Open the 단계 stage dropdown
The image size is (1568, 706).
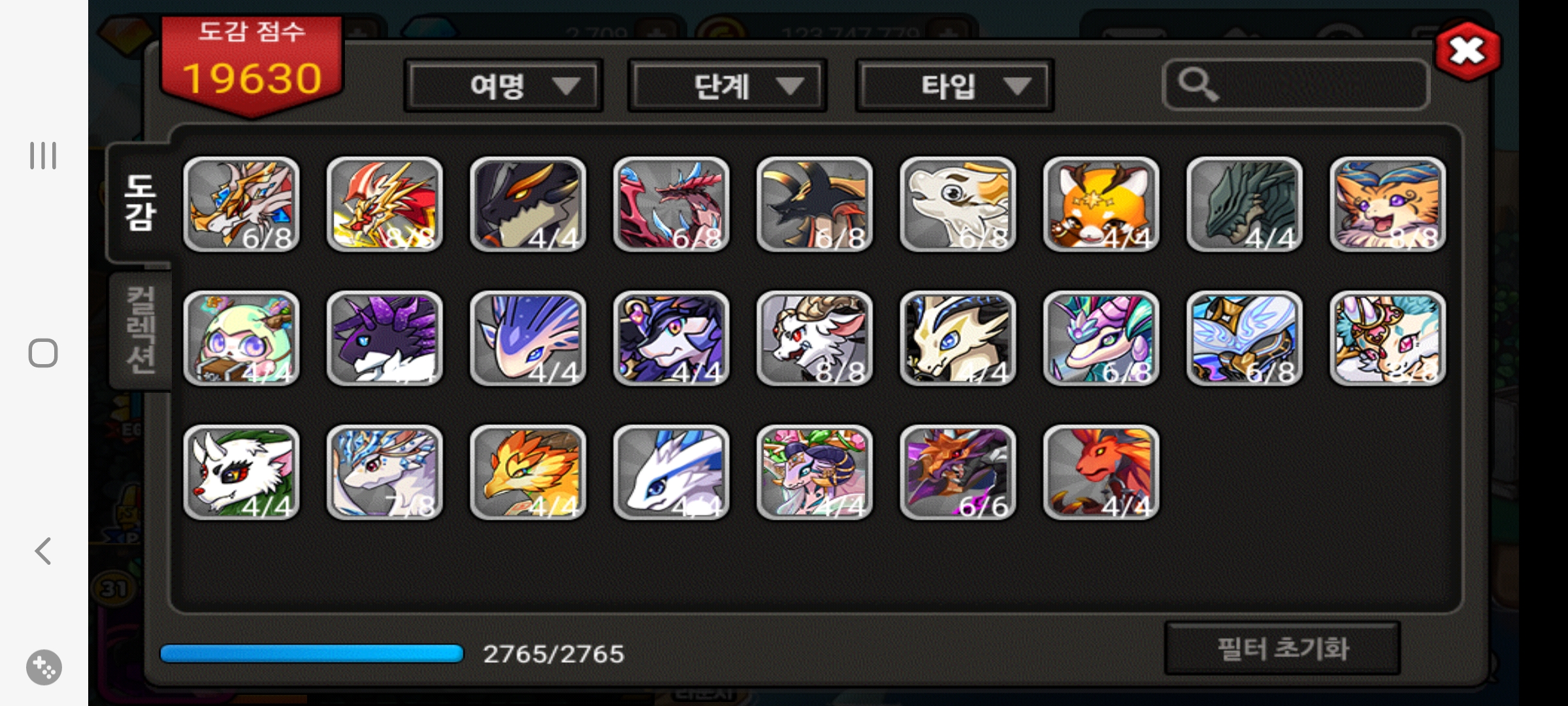coord(727,86)
